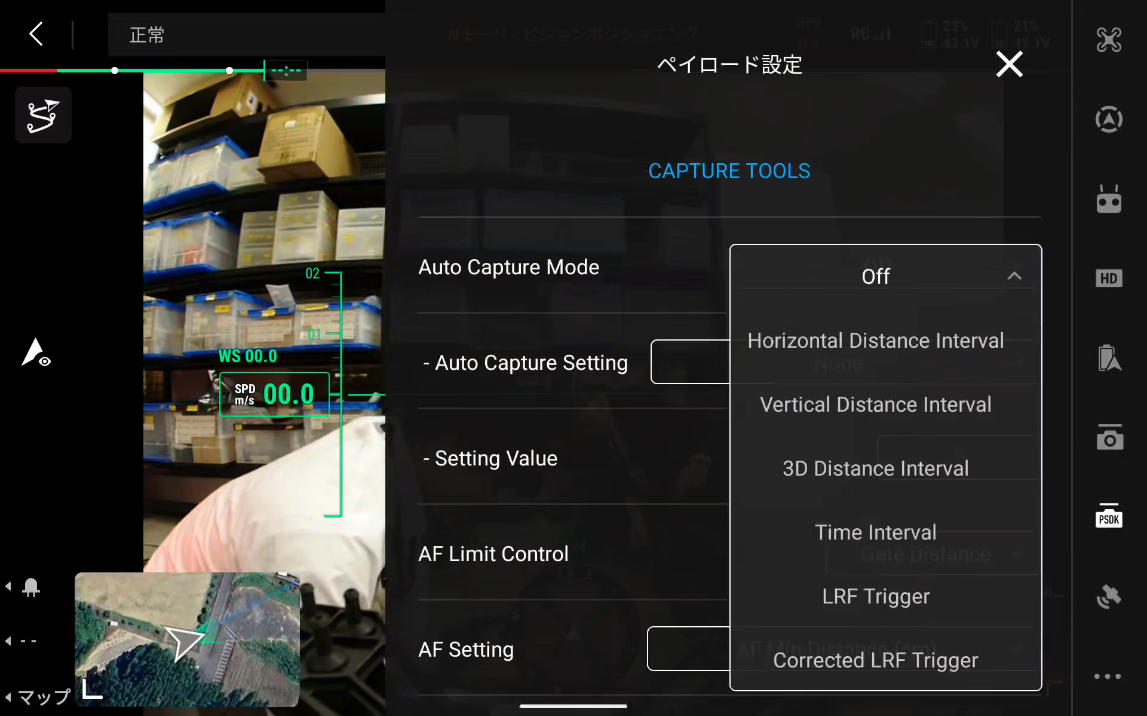Image resolution: width=1147 pixels, height=716 pixels.
Task: Expand the arrow beside マップ
Action: [8, 697]
